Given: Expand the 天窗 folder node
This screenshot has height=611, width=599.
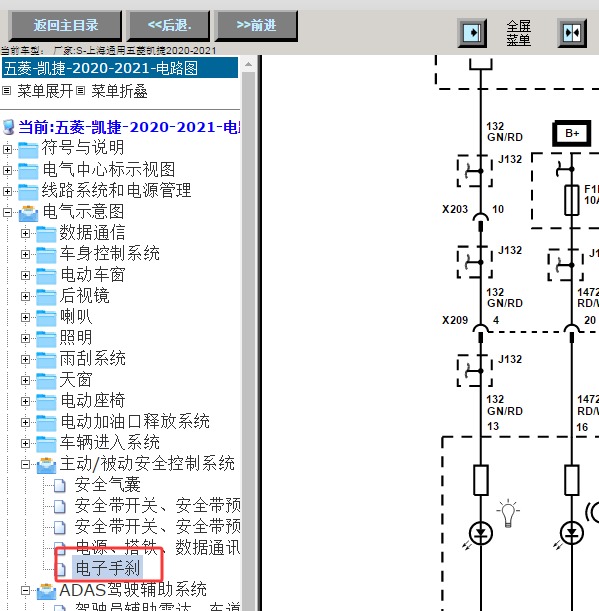Looking at the screenshot, I should click(25, 380).
